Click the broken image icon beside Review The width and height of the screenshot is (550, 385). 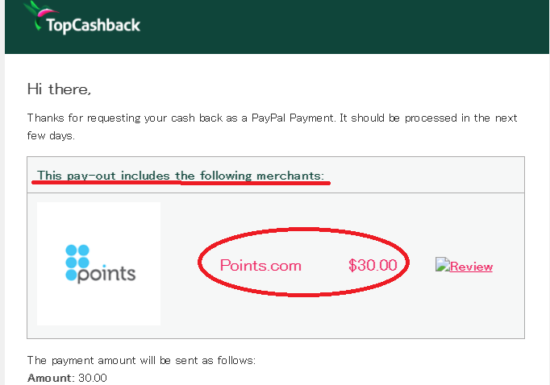pos(442,264)
